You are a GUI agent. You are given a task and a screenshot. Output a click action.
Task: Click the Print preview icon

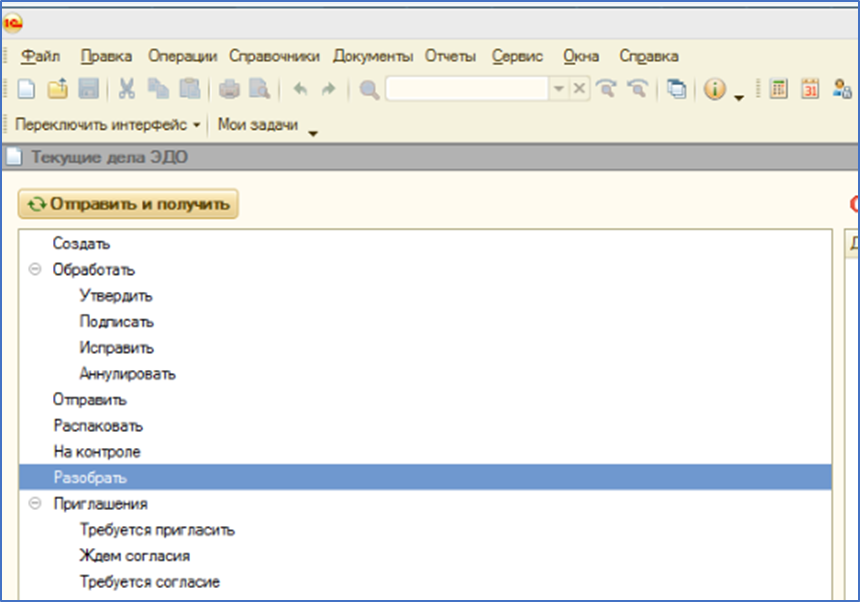tap(259, 89)
